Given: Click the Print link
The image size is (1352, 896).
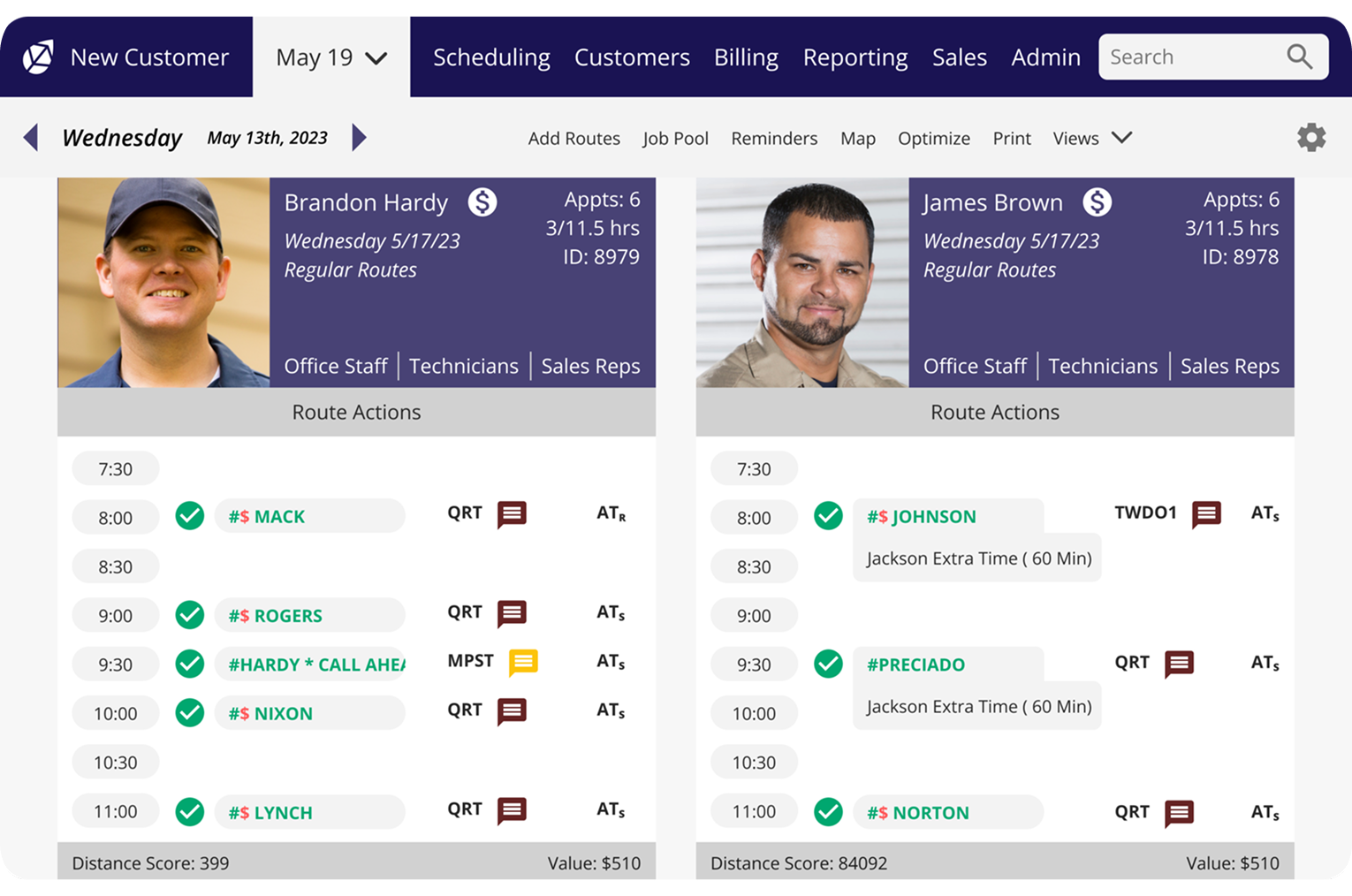Looking at the screenshot, I should (x=1012, y=139).
